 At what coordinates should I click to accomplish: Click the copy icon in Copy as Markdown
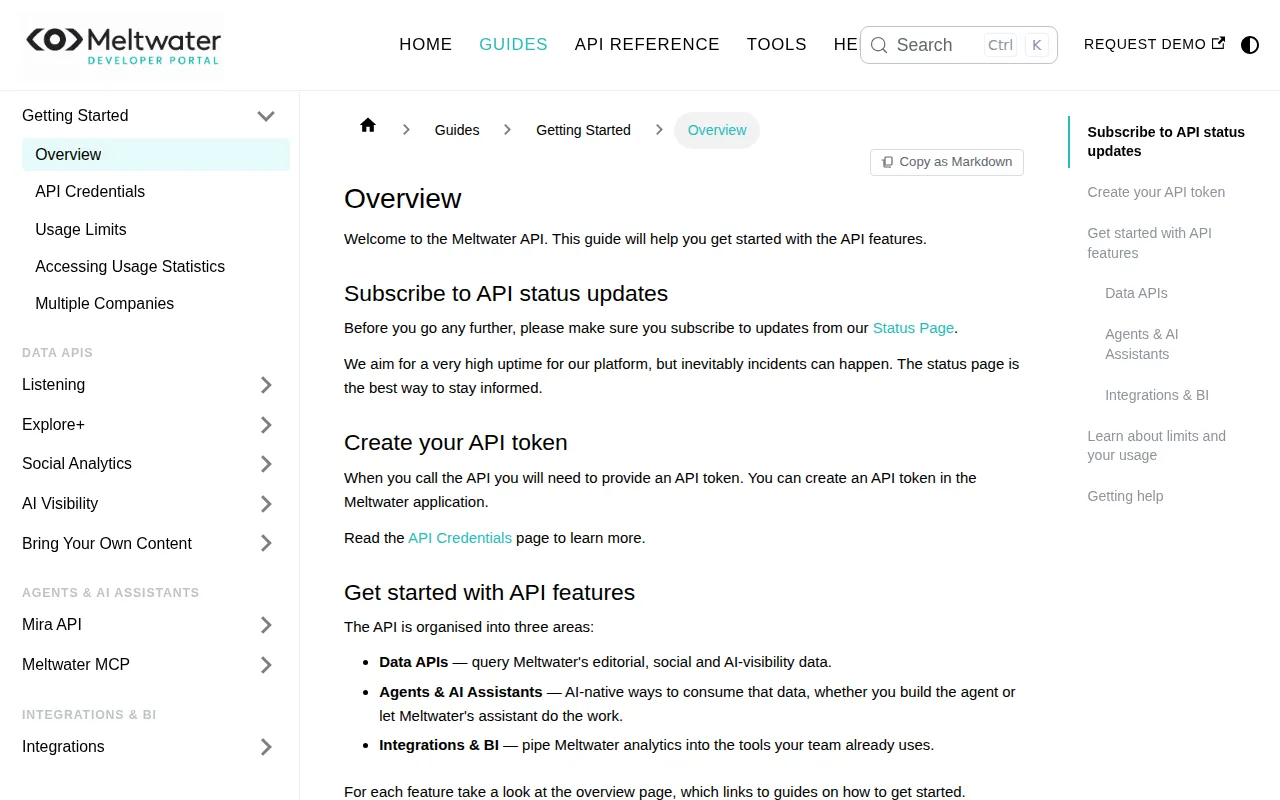coord(887,162)
